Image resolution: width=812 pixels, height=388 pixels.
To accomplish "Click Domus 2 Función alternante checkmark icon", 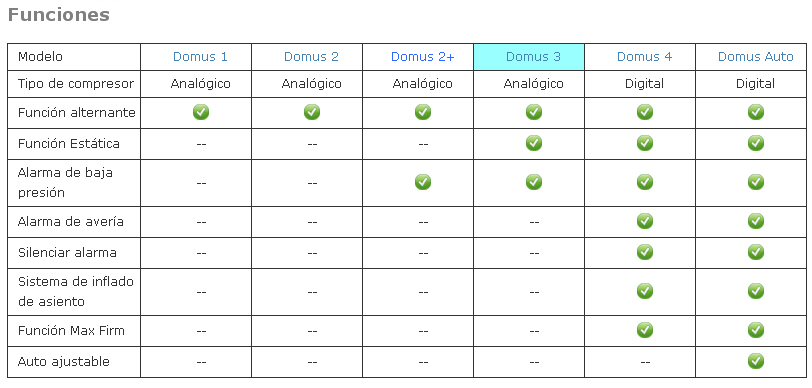I will click(312, 112).
